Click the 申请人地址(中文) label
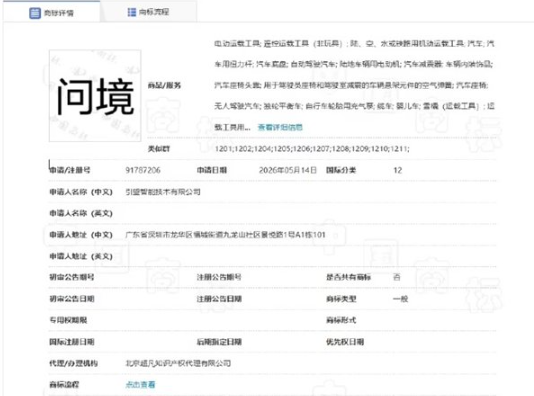Image resolution: width=534 pixels, height=396 pixels. click(x=81, y=235)
